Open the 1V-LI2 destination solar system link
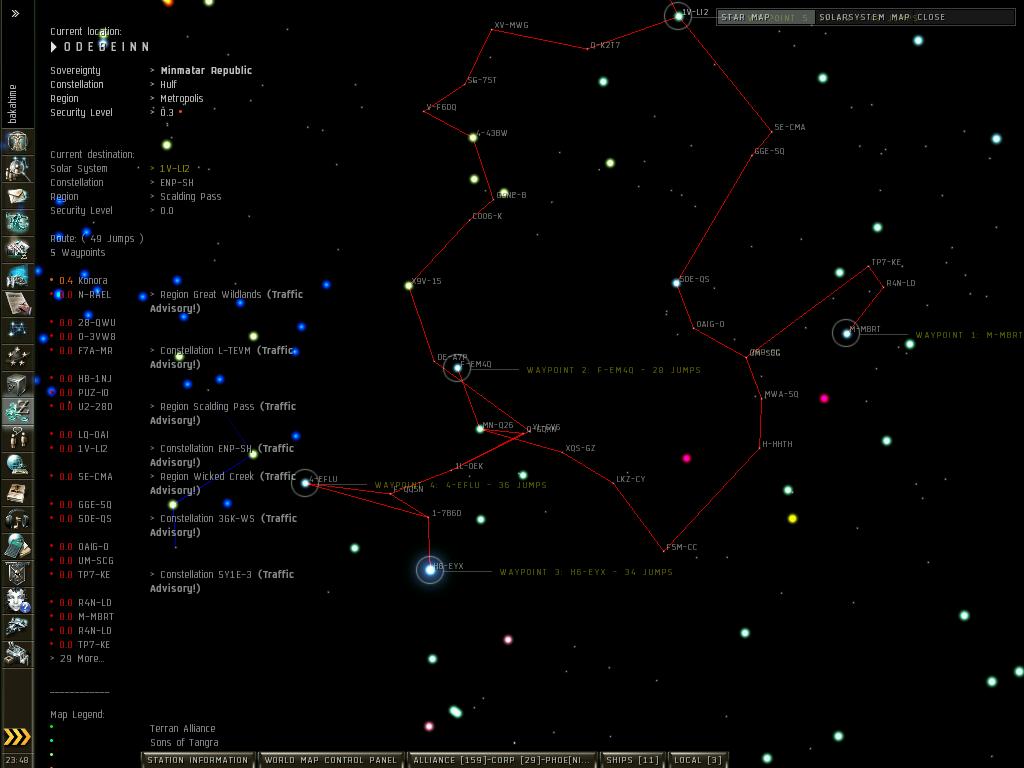This screenshot has height=768, width=1024. [174, 168]
